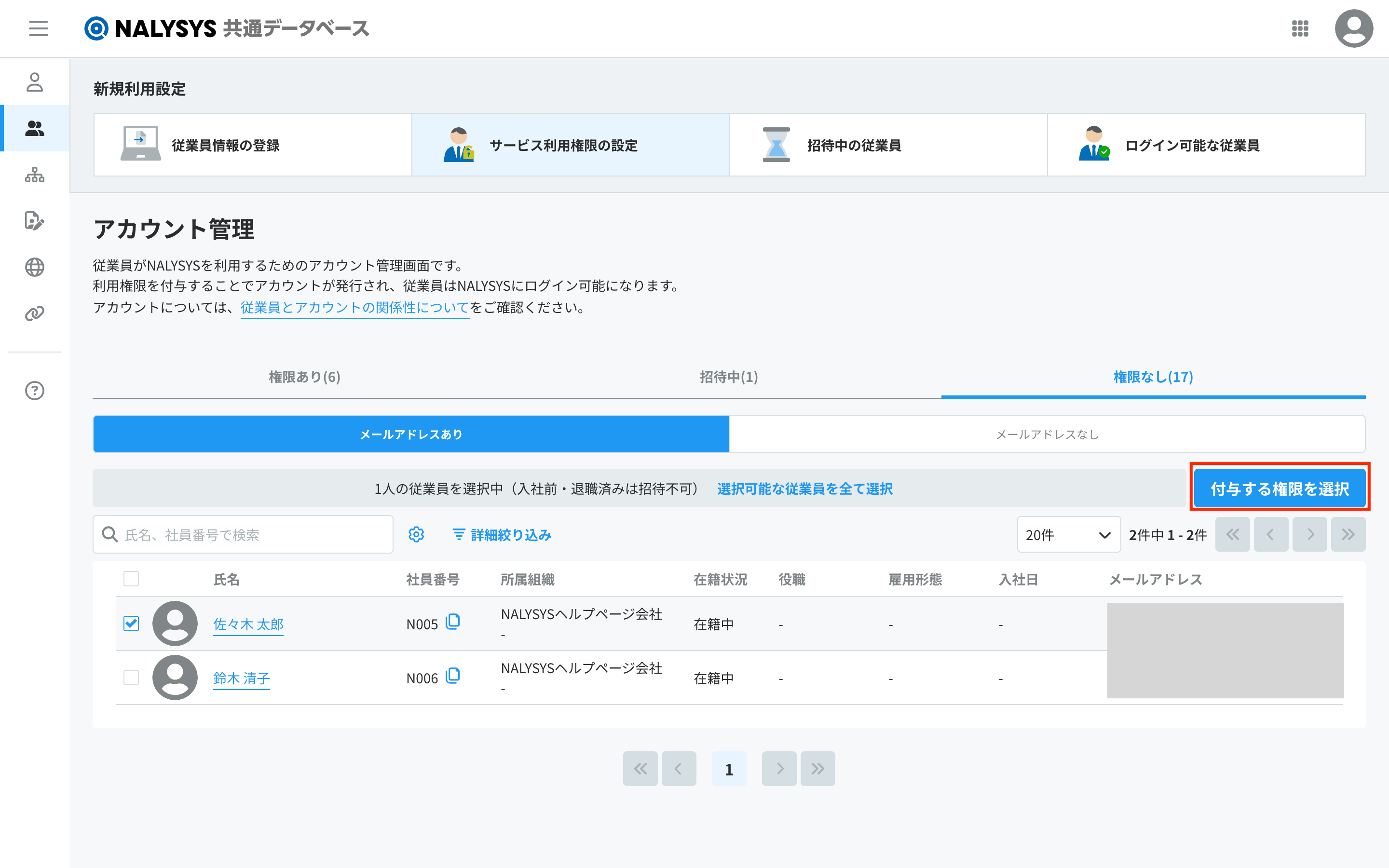The height and width of the screenshot is (868, 1389).
Task: Open the hamburger menu icon
Action: click(39, 28)
